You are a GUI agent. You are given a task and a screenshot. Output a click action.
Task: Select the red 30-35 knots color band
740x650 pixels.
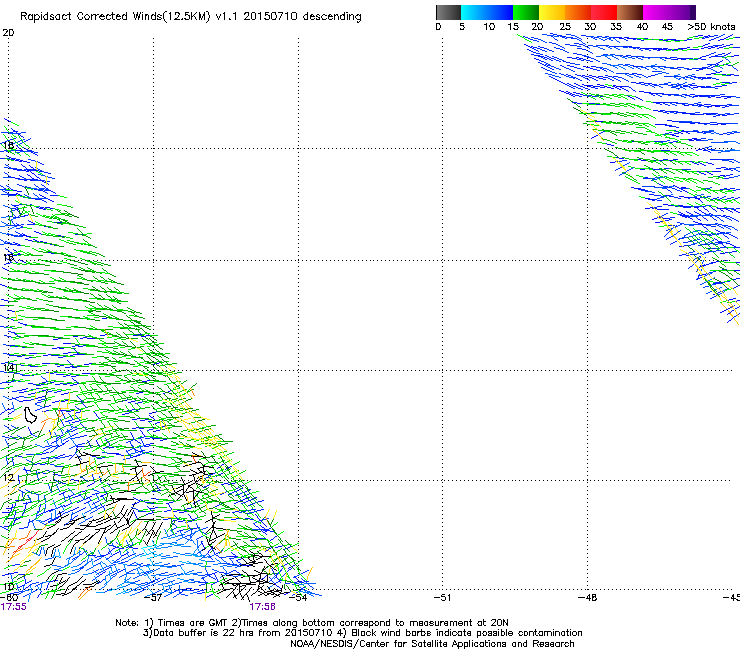pyautogui.click(x=604, y=12)
